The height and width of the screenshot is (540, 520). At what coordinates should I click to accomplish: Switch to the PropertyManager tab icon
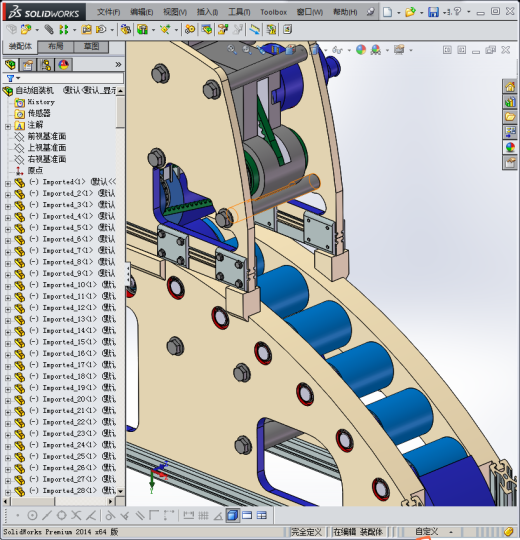coord(28,65)
